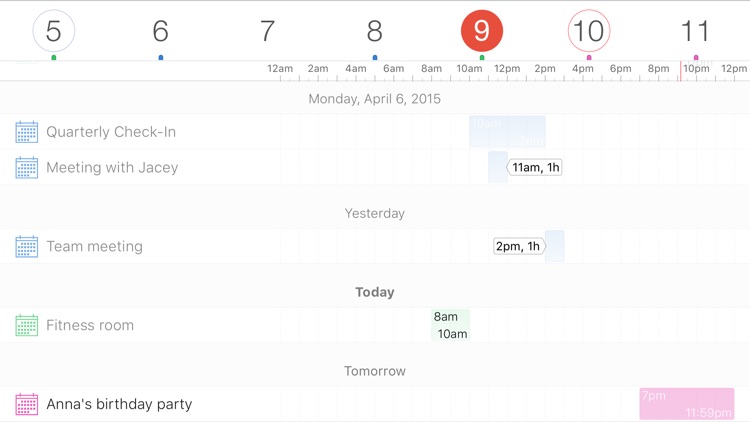750x422 pixels.
Task: Click the Fitness room 8am–10am green block
Action: point(451,325)
